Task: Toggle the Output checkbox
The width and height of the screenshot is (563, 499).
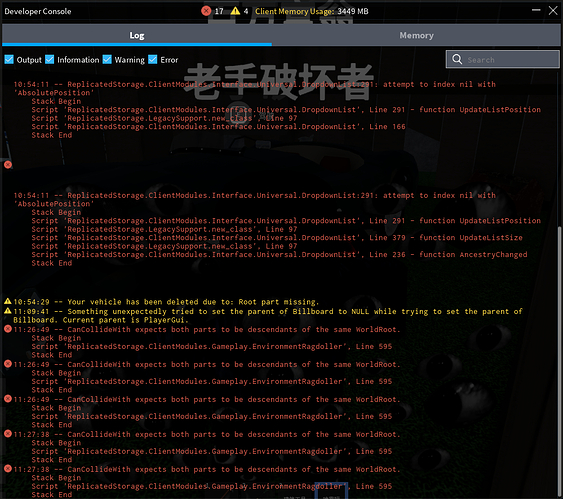Action: click(x=9, y=59)
